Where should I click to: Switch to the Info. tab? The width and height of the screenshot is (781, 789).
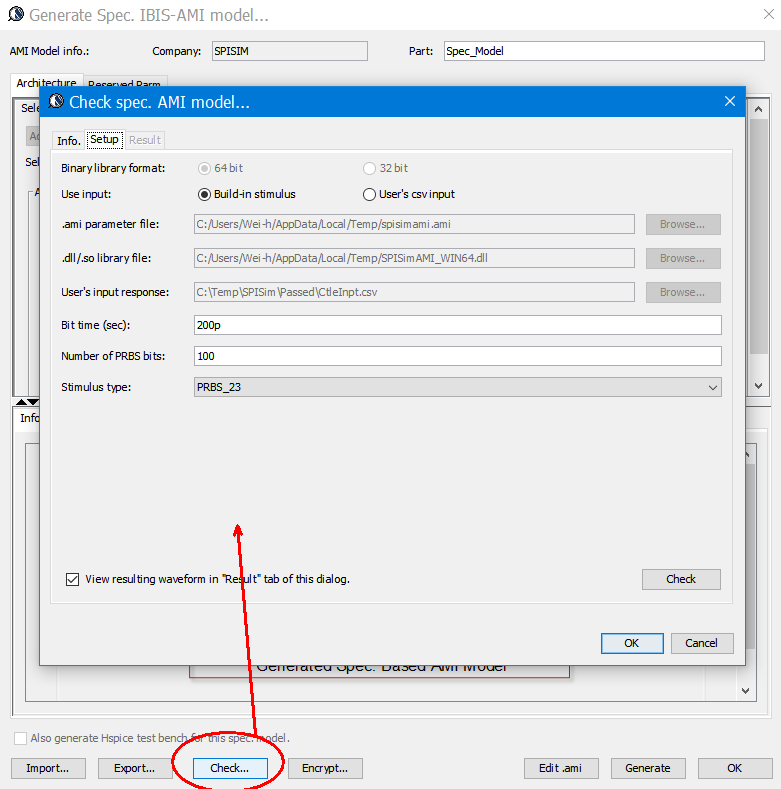pos(68,140)
